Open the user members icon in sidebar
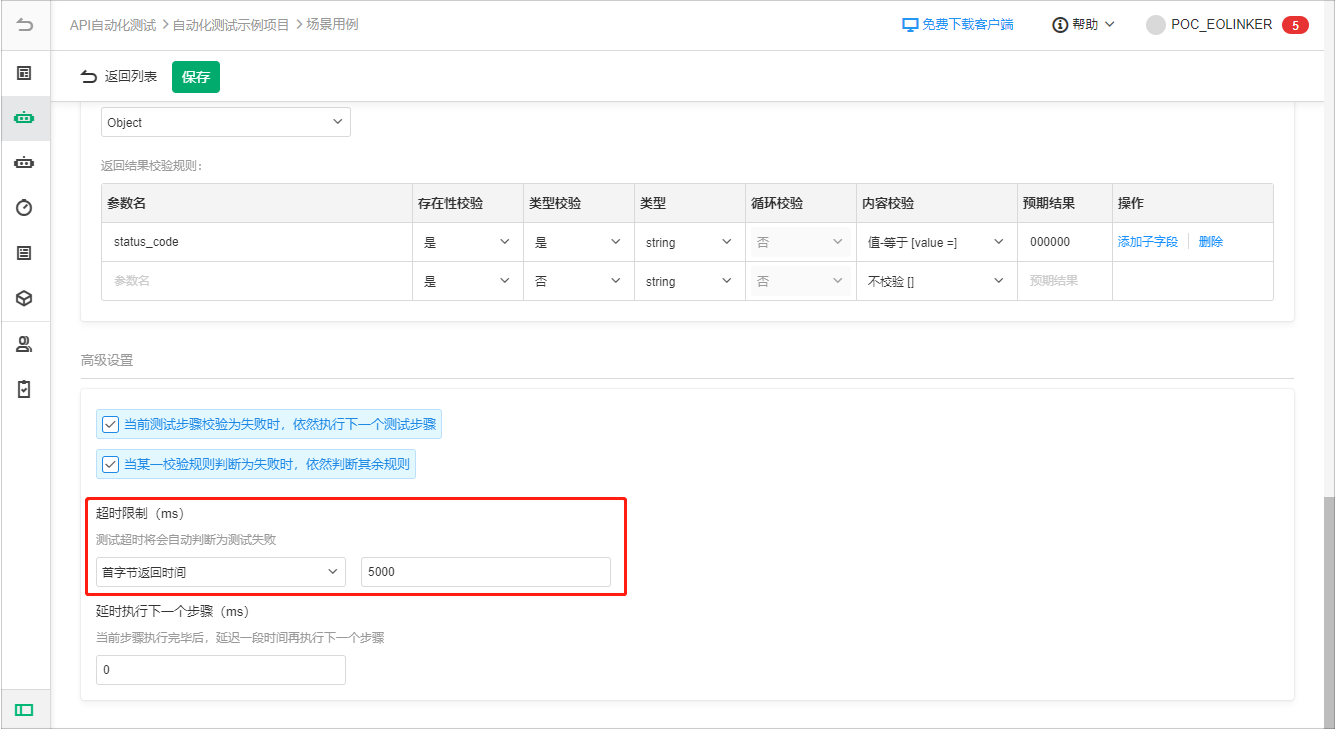 25,344
